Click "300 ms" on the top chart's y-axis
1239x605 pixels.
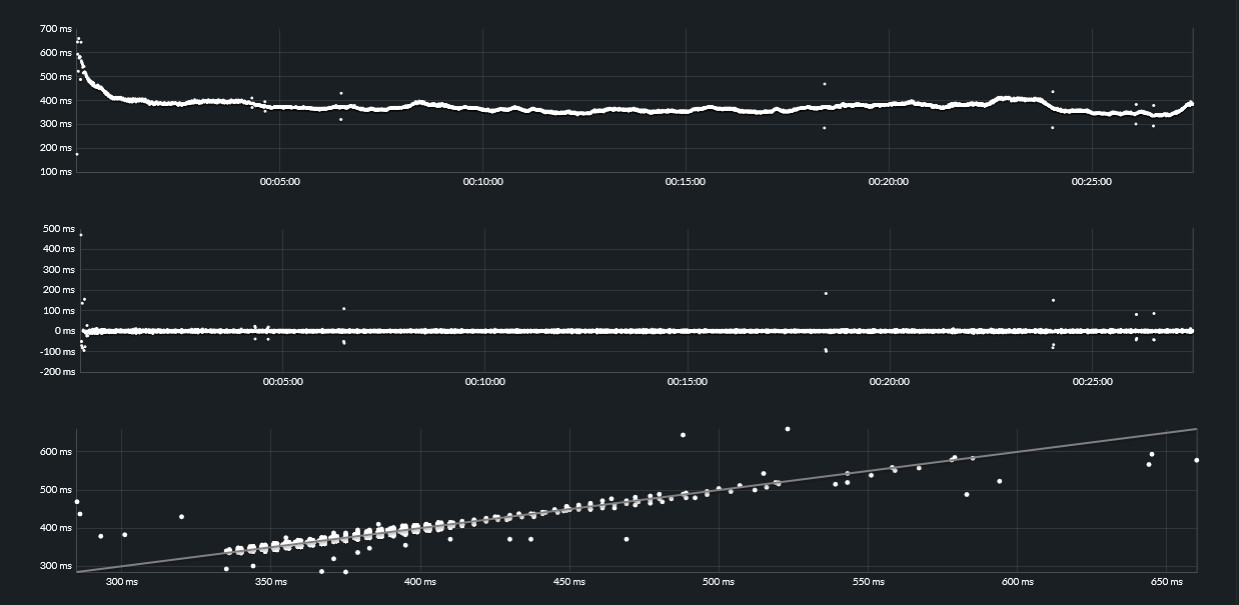point(56,124)
